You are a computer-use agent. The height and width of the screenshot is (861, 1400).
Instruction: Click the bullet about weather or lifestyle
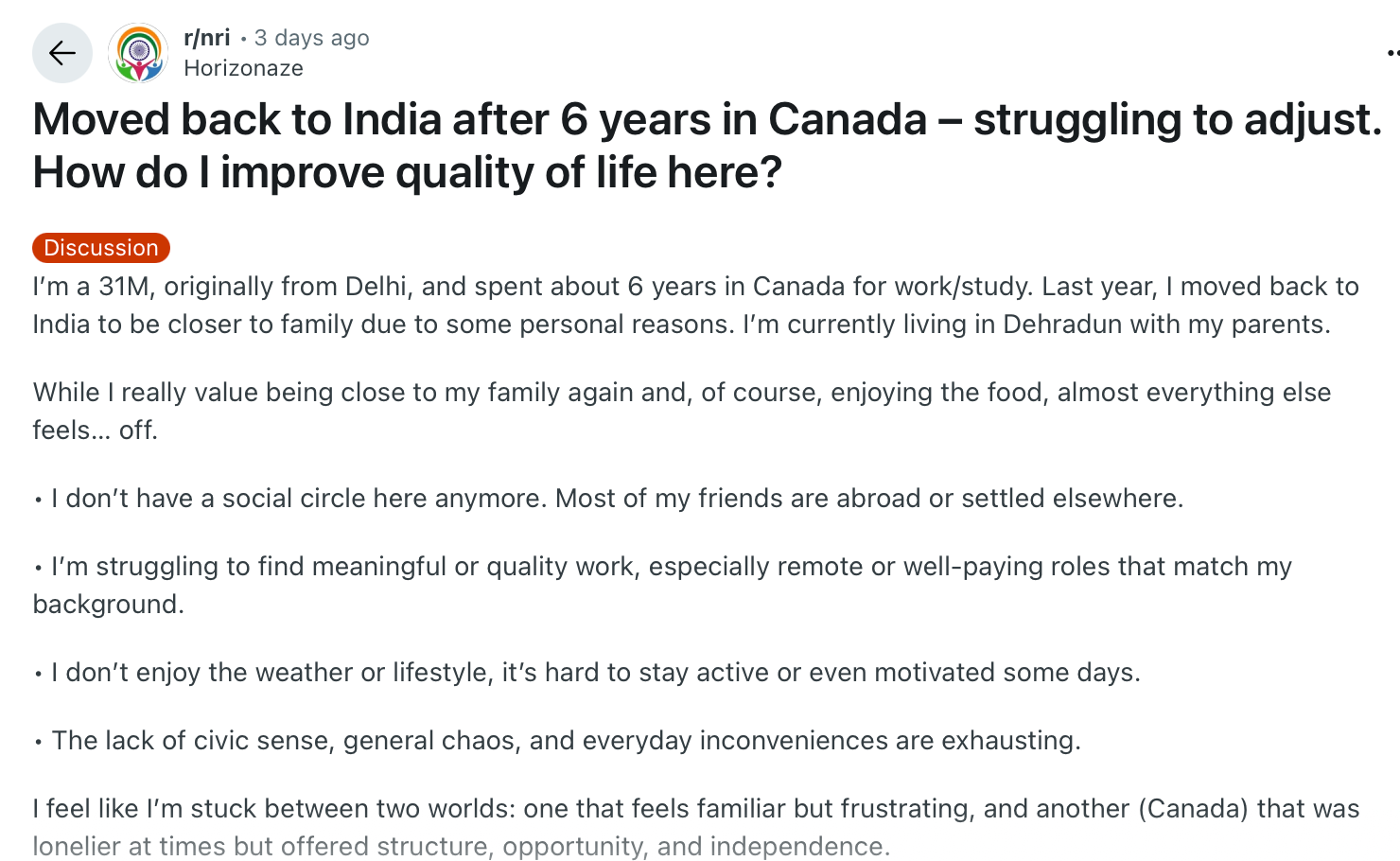[x=586, y=673]
